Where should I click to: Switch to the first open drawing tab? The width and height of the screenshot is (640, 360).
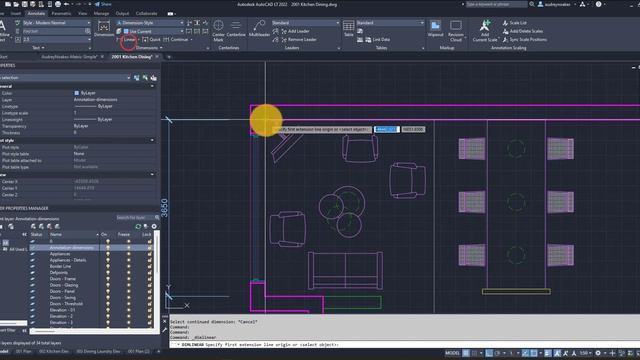click(x=69, y=57)
